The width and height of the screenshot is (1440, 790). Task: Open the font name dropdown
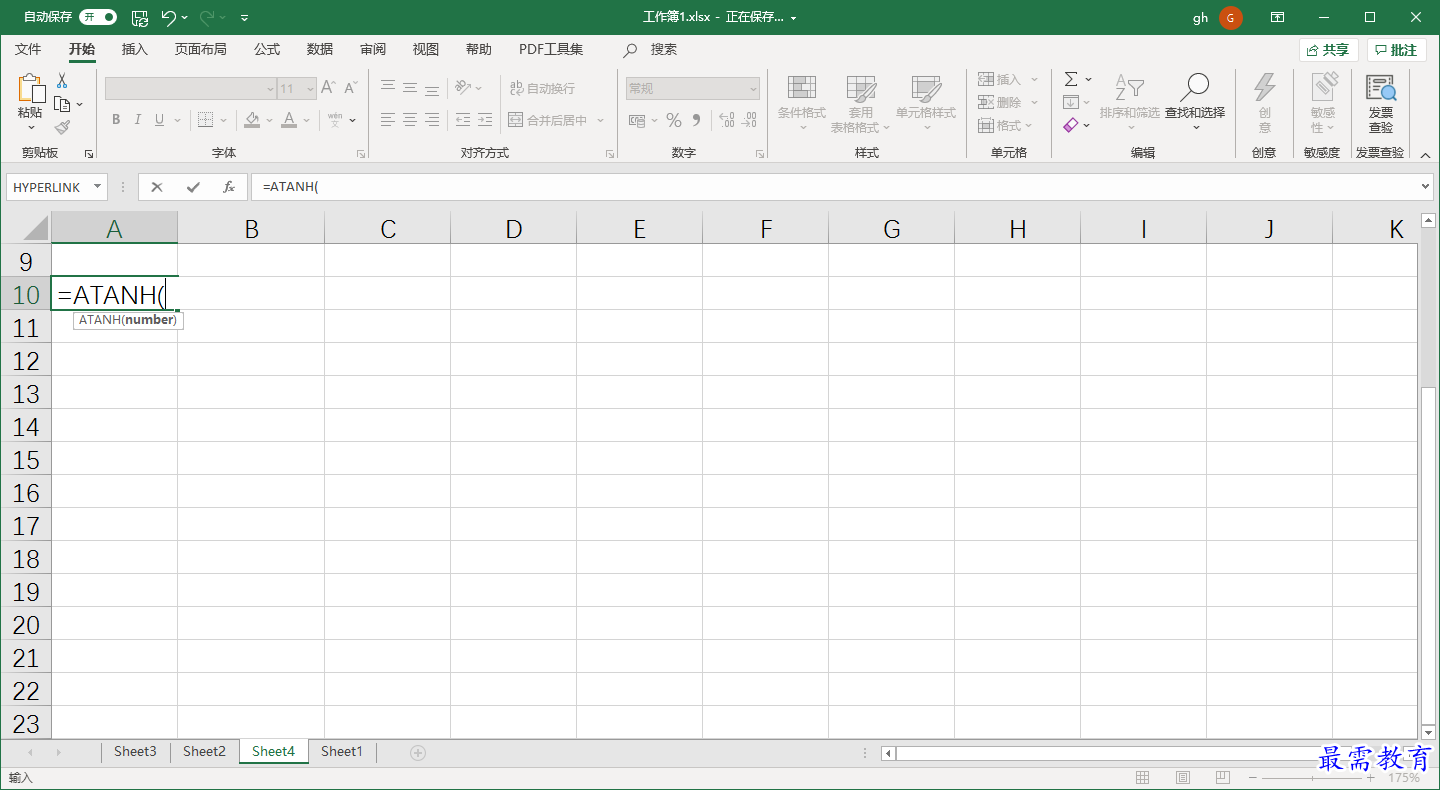point(270,89)
